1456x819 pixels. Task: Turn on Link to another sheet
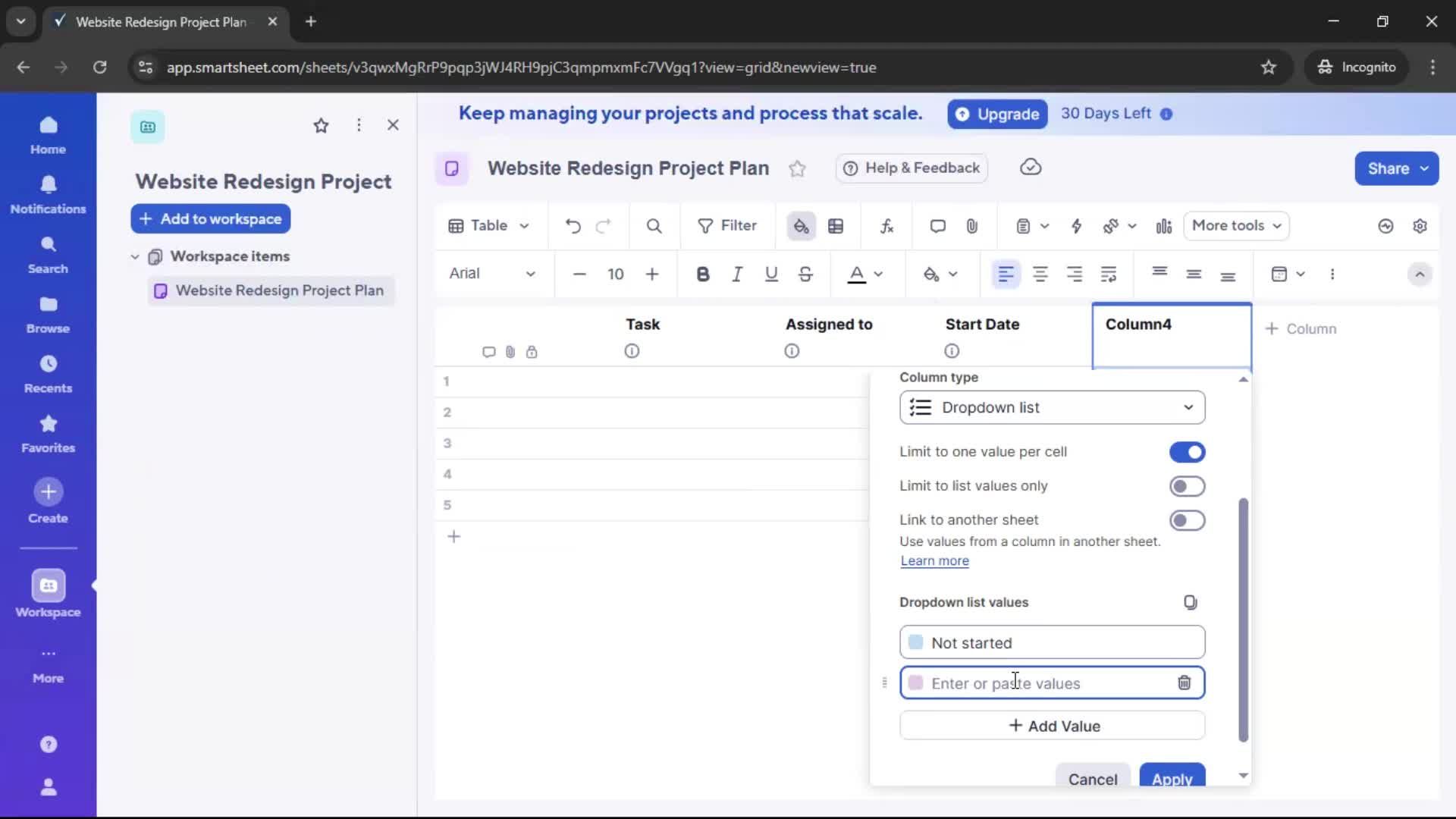(x=1187, y=520)
